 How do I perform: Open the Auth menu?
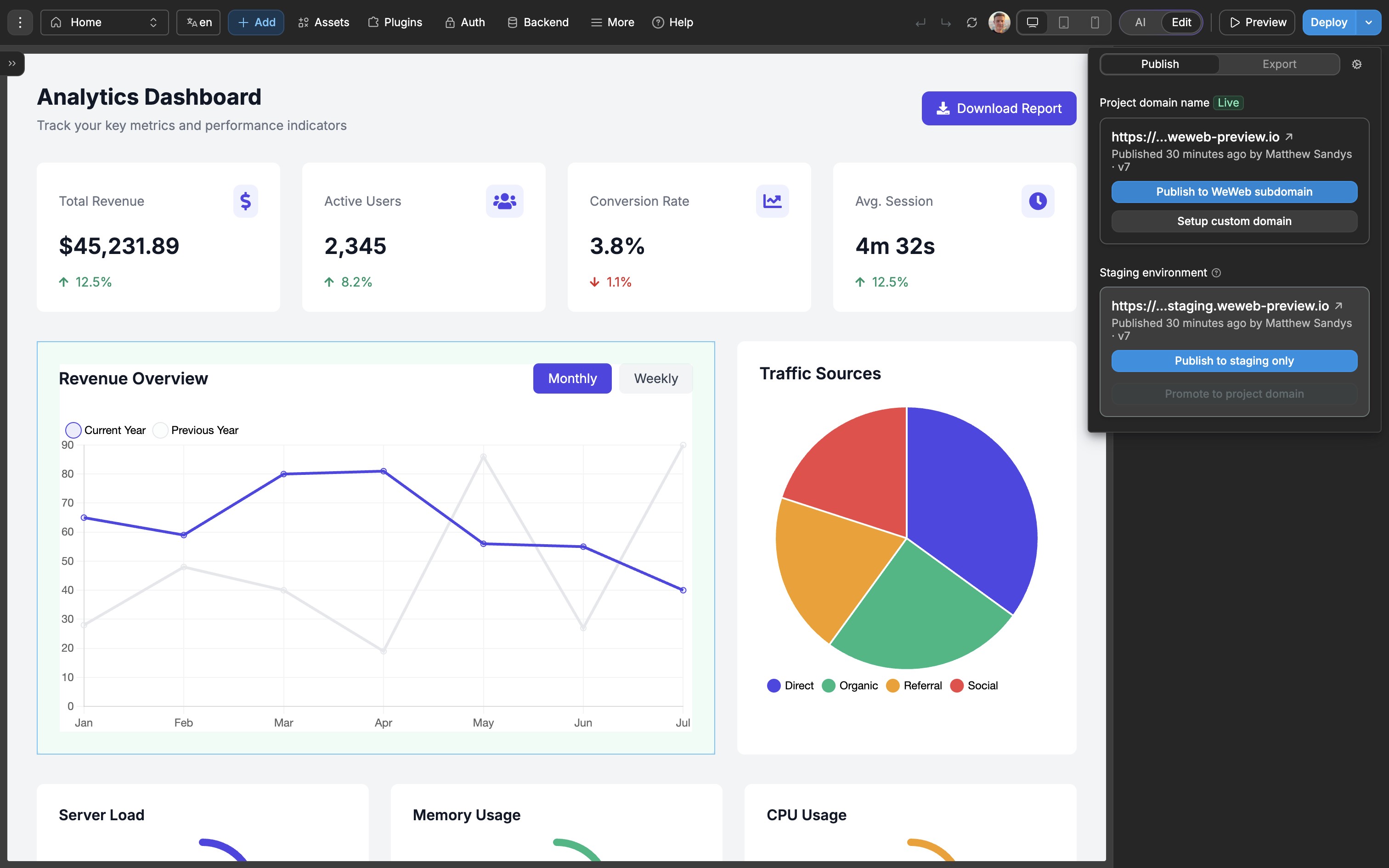pos(465,23)
